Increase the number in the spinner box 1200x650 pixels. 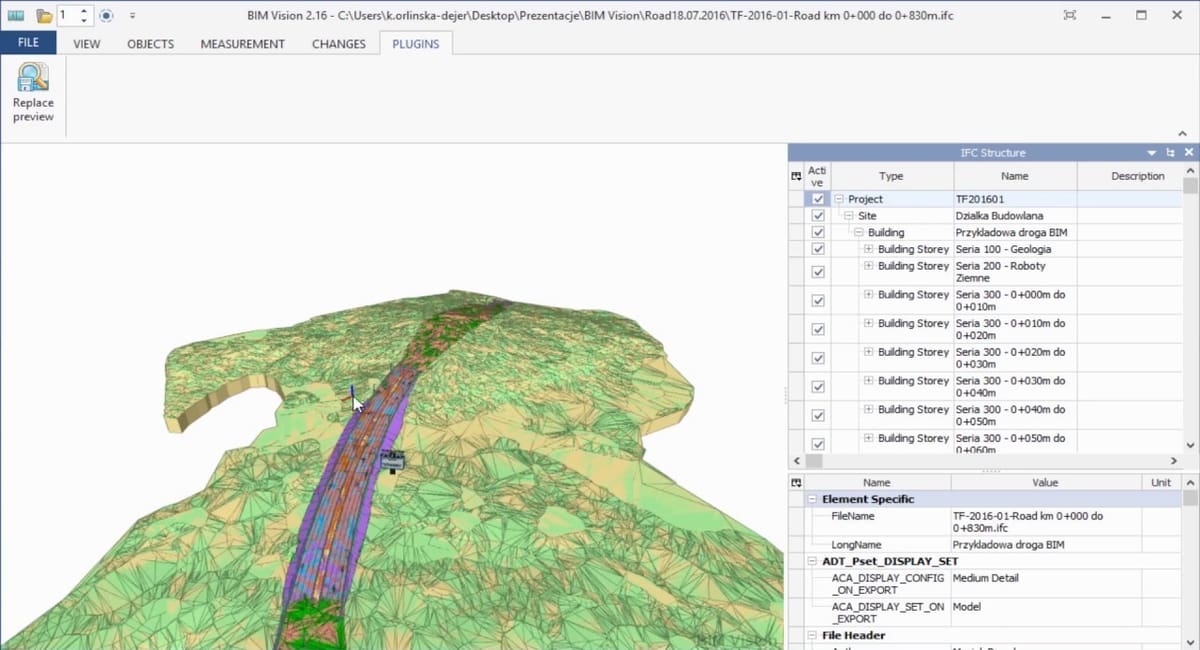[83, 11]
